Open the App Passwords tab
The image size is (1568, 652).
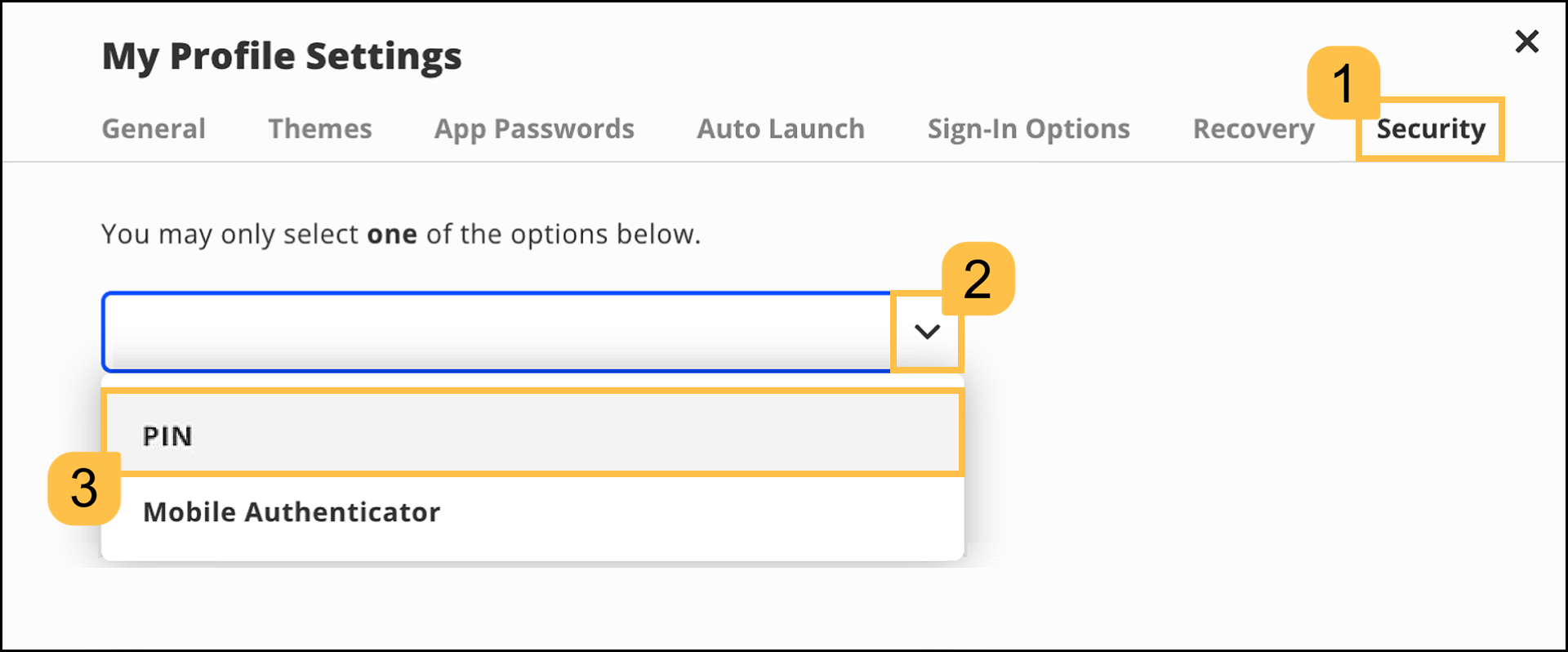534,128
